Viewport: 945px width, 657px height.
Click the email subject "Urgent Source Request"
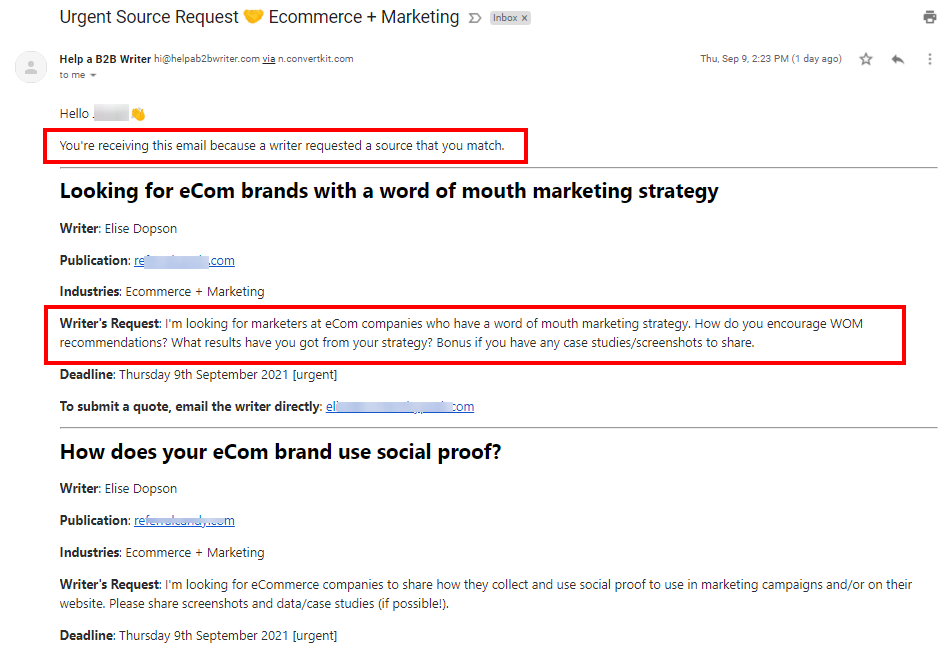149,17
